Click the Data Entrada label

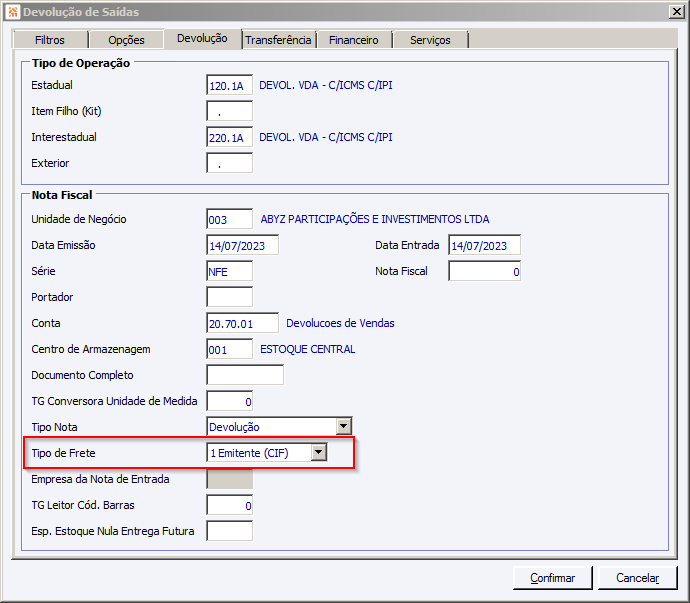(407, 245)
